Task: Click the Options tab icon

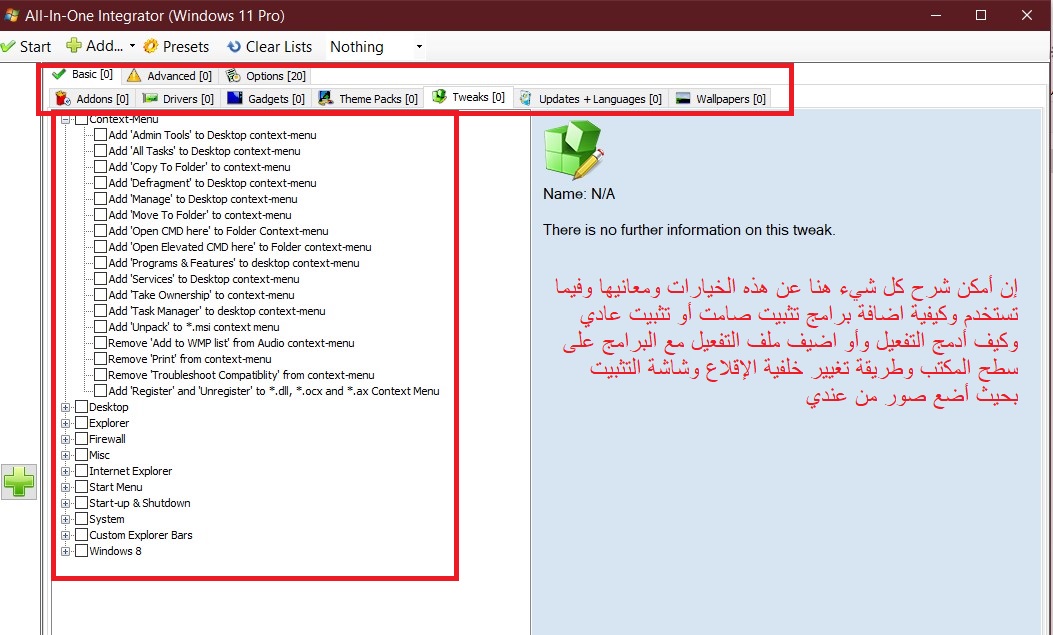Action: [233, 76]
